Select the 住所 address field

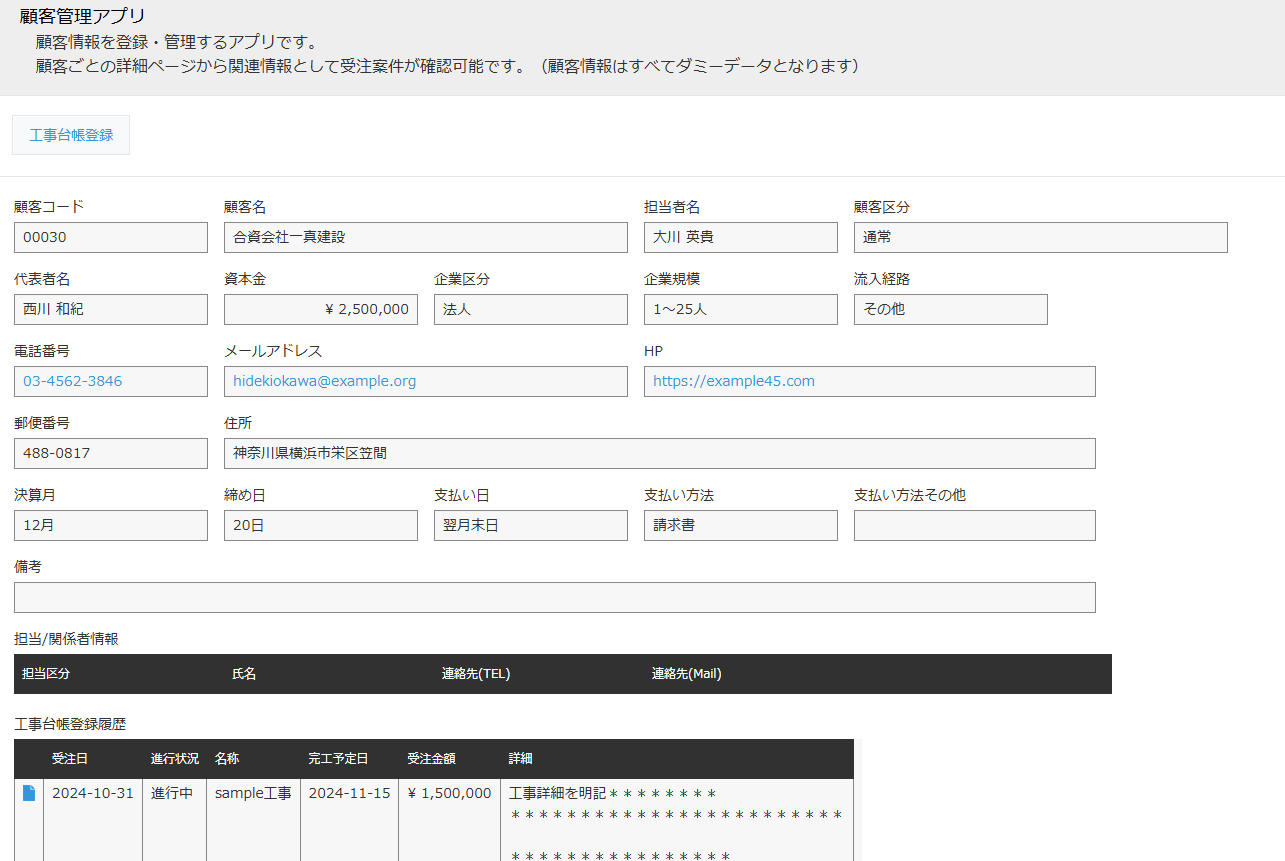659,453
